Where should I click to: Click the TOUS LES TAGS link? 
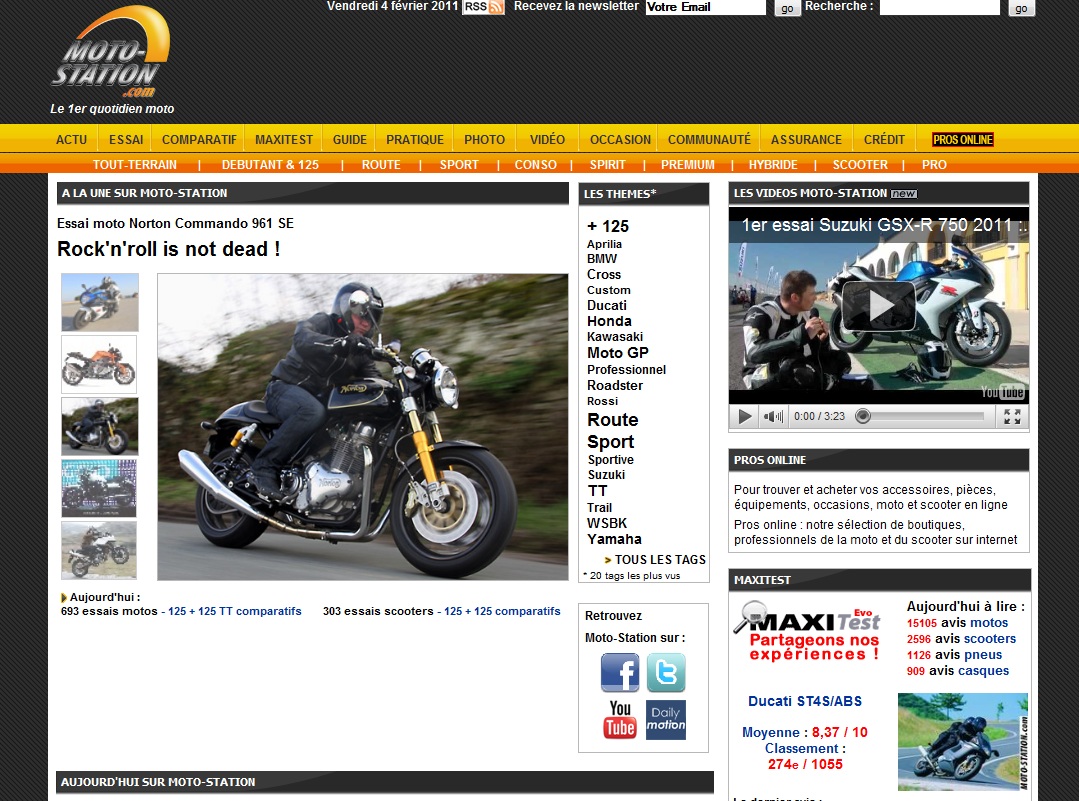(660, 560)
